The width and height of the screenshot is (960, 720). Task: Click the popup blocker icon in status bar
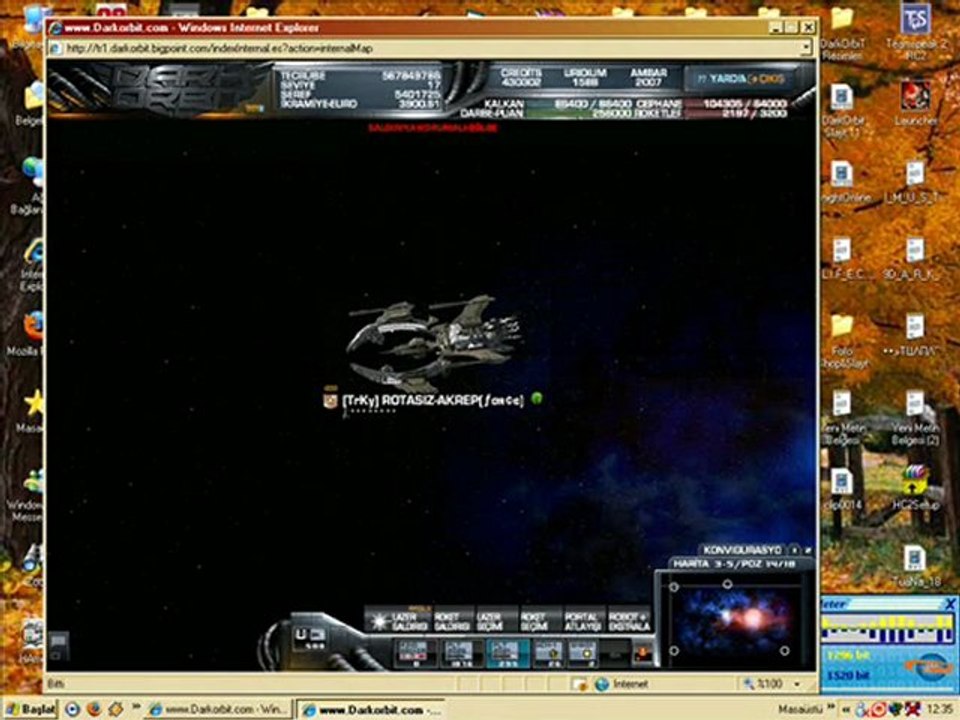click(x=579, y=684)
